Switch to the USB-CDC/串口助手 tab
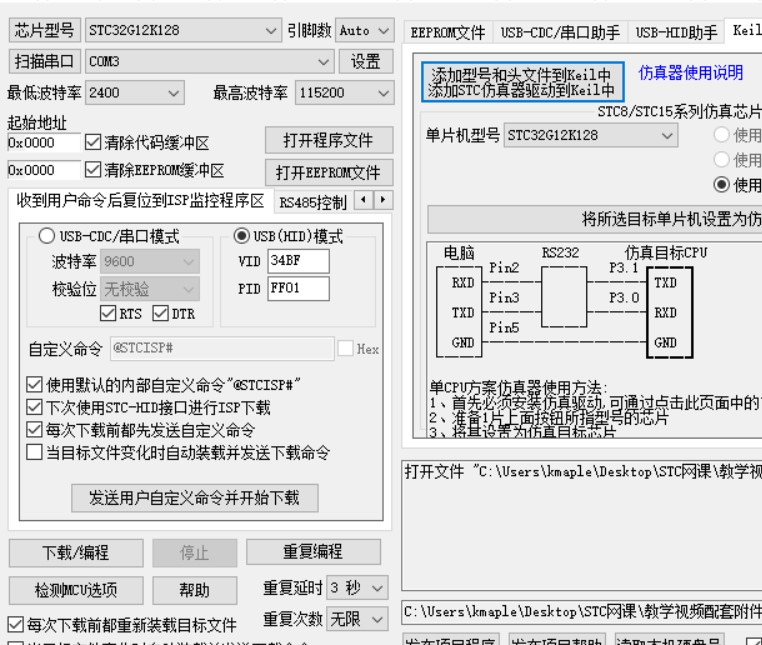Image resolution: width=762 pixels, height=645 pixels. pyautogui.click(x=560, y=33)
